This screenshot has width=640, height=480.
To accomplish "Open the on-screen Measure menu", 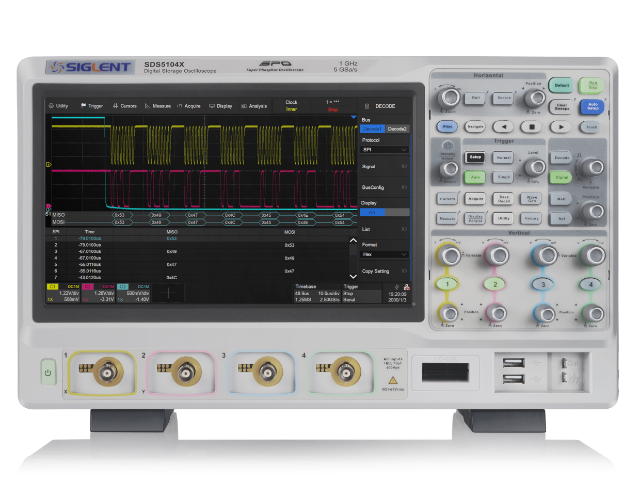I will 158,106.
